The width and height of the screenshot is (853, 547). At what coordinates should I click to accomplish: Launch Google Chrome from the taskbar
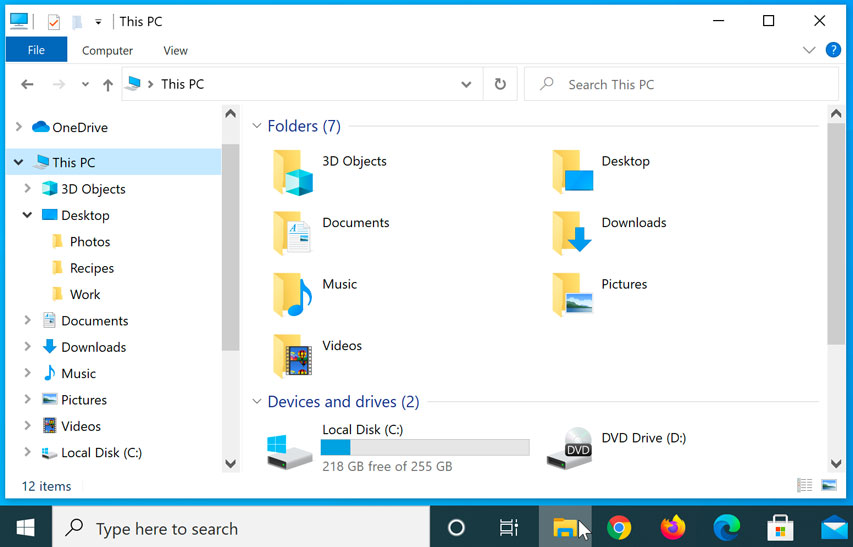pos(619,528)
